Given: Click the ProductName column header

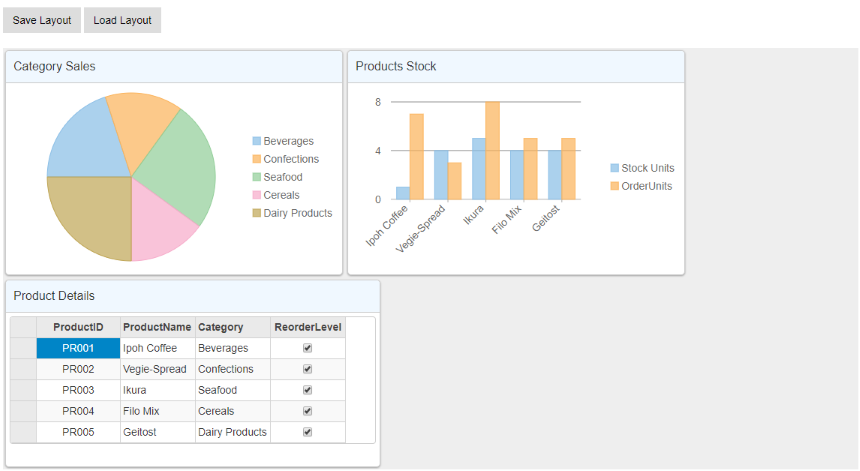Looking at the screenshot, I should (157, 327).
